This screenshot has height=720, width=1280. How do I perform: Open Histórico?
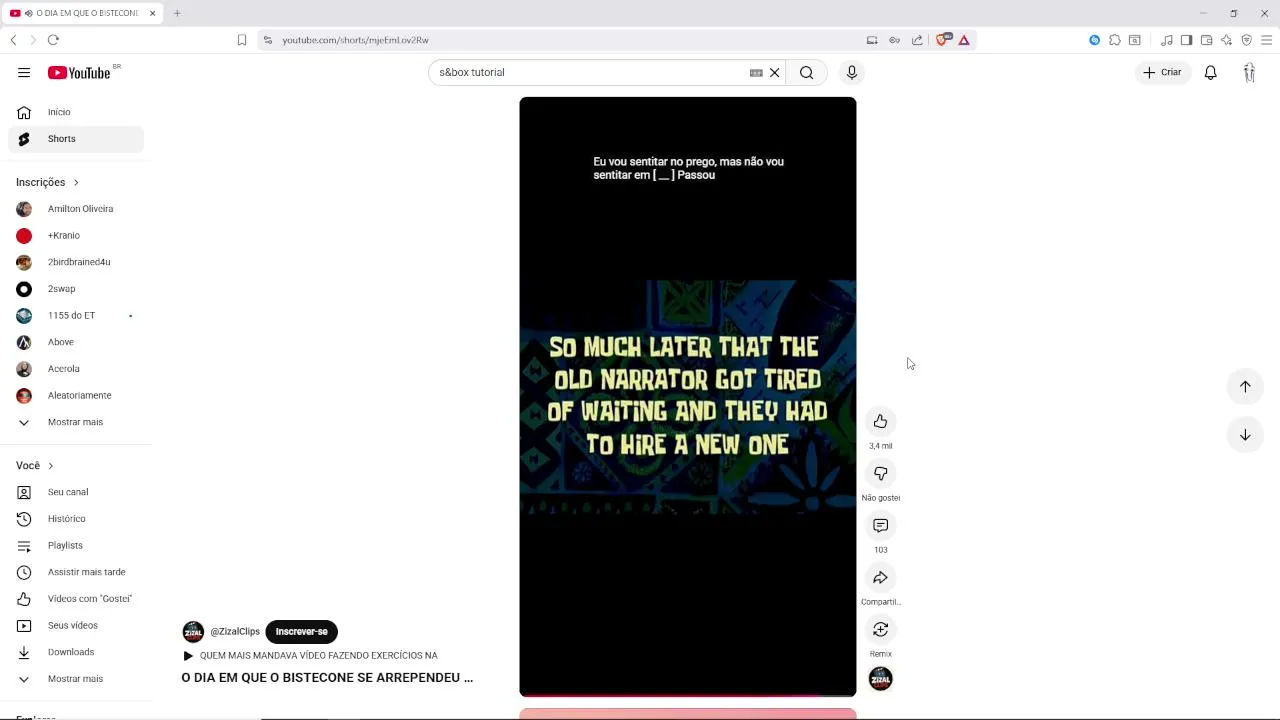click(76, 519)
